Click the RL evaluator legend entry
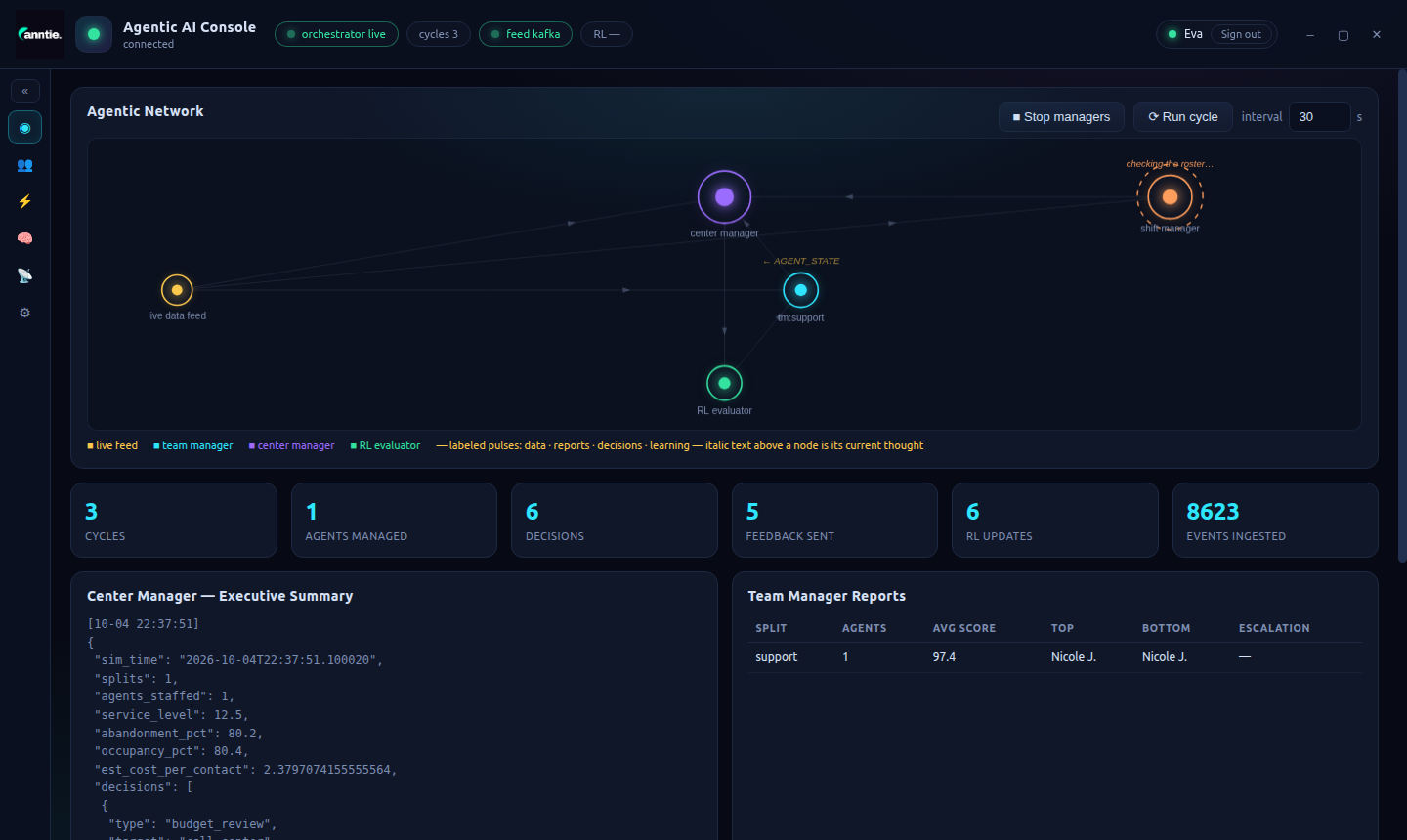The width and height of the screenshot is (1407, 840). [x=385, y=445]
